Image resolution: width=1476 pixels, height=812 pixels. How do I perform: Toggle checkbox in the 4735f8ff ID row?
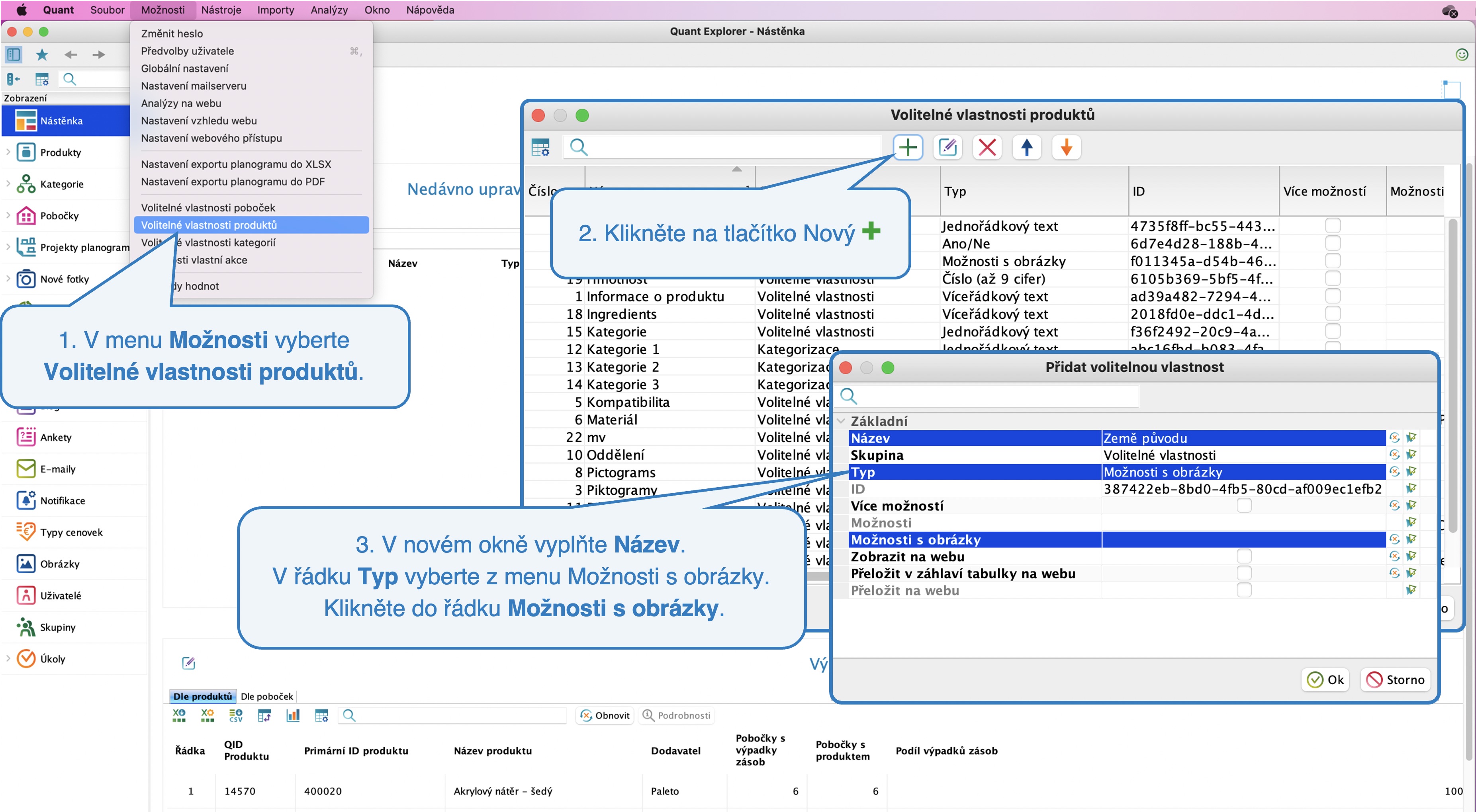(1333, 226)
